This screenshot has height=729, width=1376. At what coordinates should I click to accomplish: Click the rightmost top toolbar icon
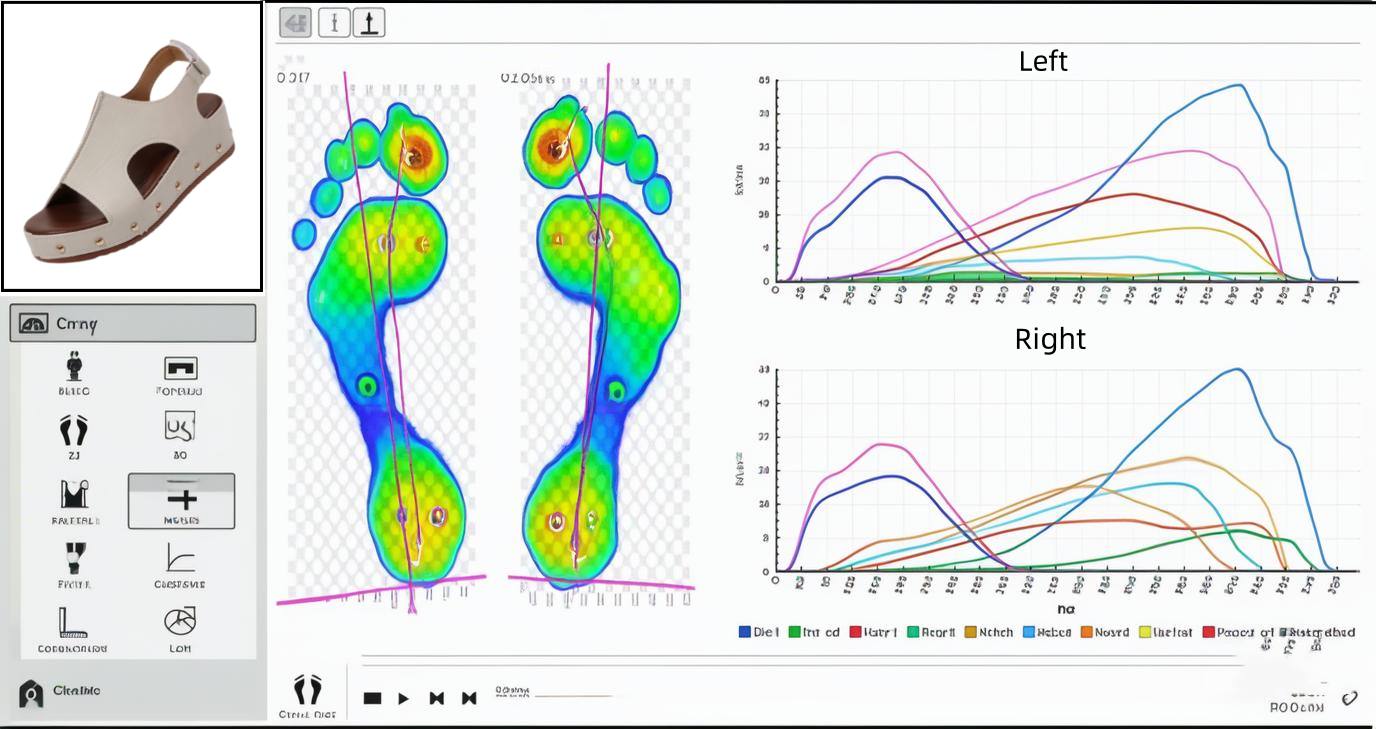click(x=370, y=22)
